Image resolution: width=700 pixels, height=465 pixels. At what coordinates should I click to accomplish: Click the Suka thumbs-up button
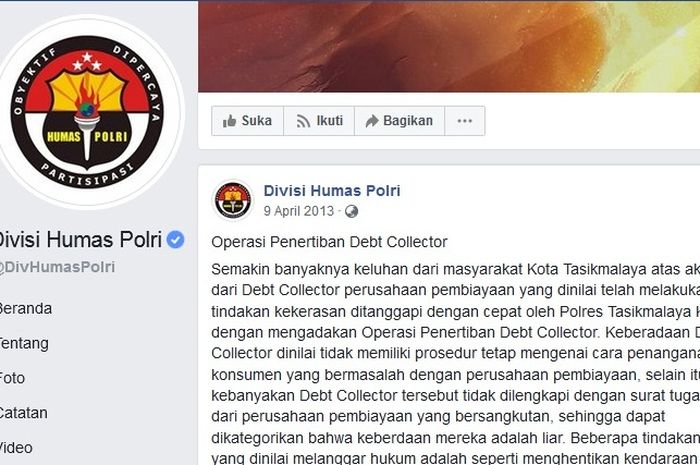[x=248, y=121]
